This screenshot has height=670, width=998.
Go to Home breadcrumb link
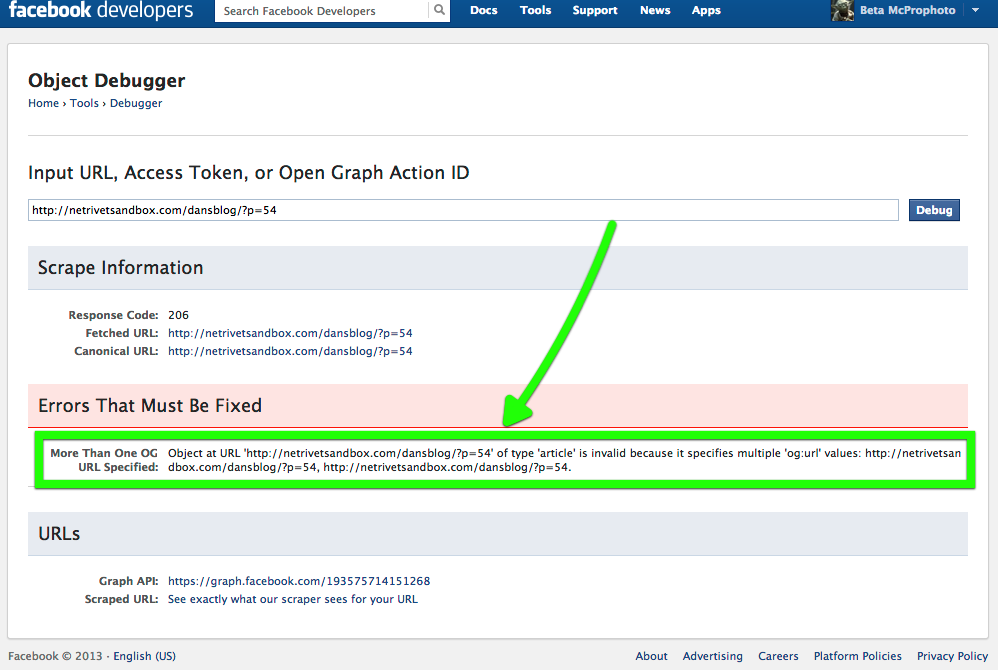pyautogui.click(x=43, y=103)
